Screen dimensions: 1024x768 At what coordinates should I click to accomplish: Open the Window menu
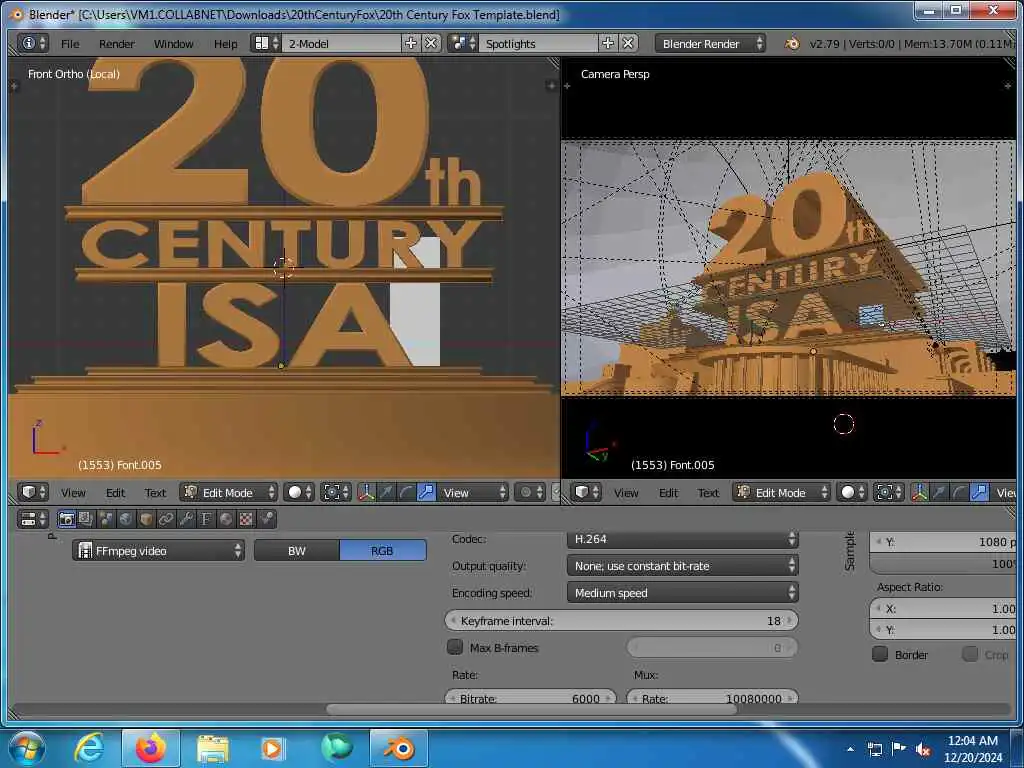pyautogui.click(x=173, y=44)
